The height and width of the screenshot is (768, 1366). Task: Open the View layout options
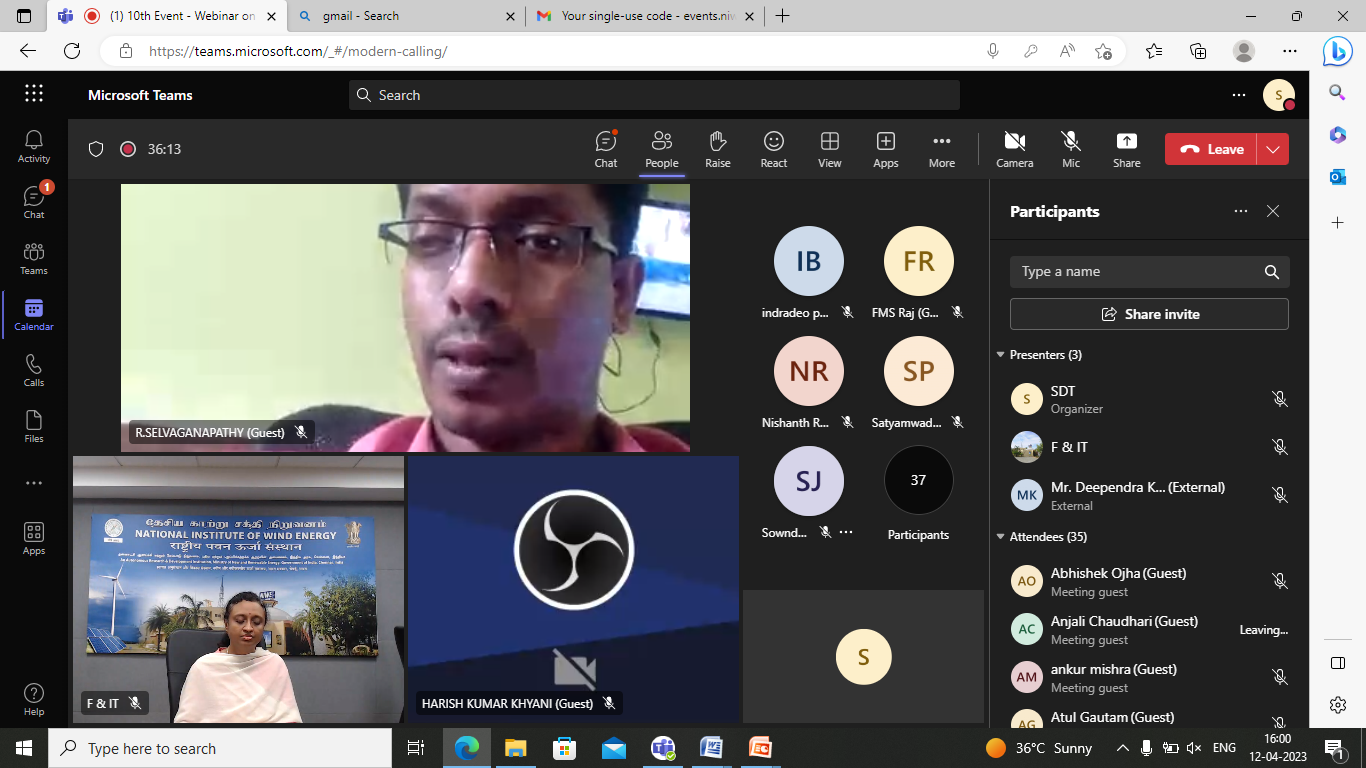(829, 149)
